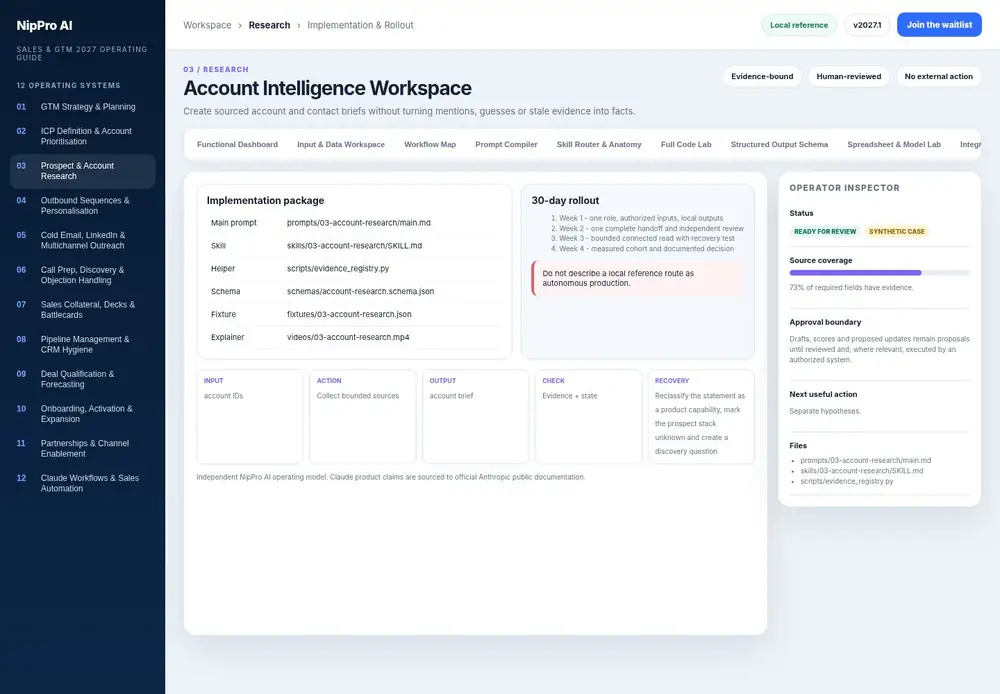This screenshot has height=694, width=1000.
Task: Click the CHECK card Evidence + state
Action: pos(588,416)
